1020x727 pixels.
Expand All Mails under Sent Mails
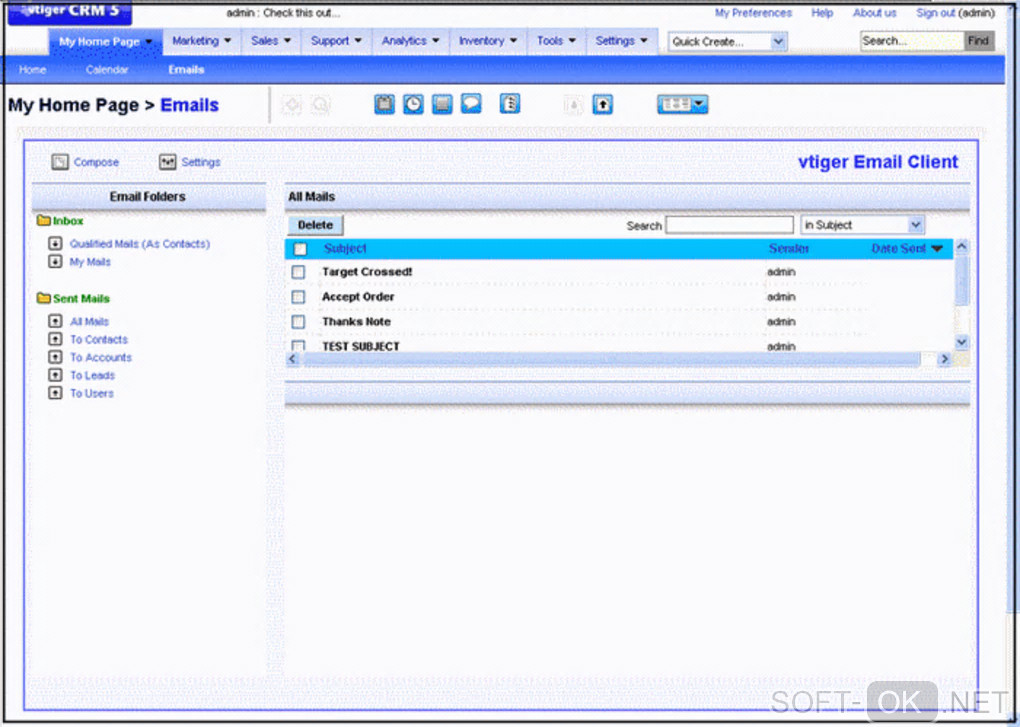click(x=55, y=321)
